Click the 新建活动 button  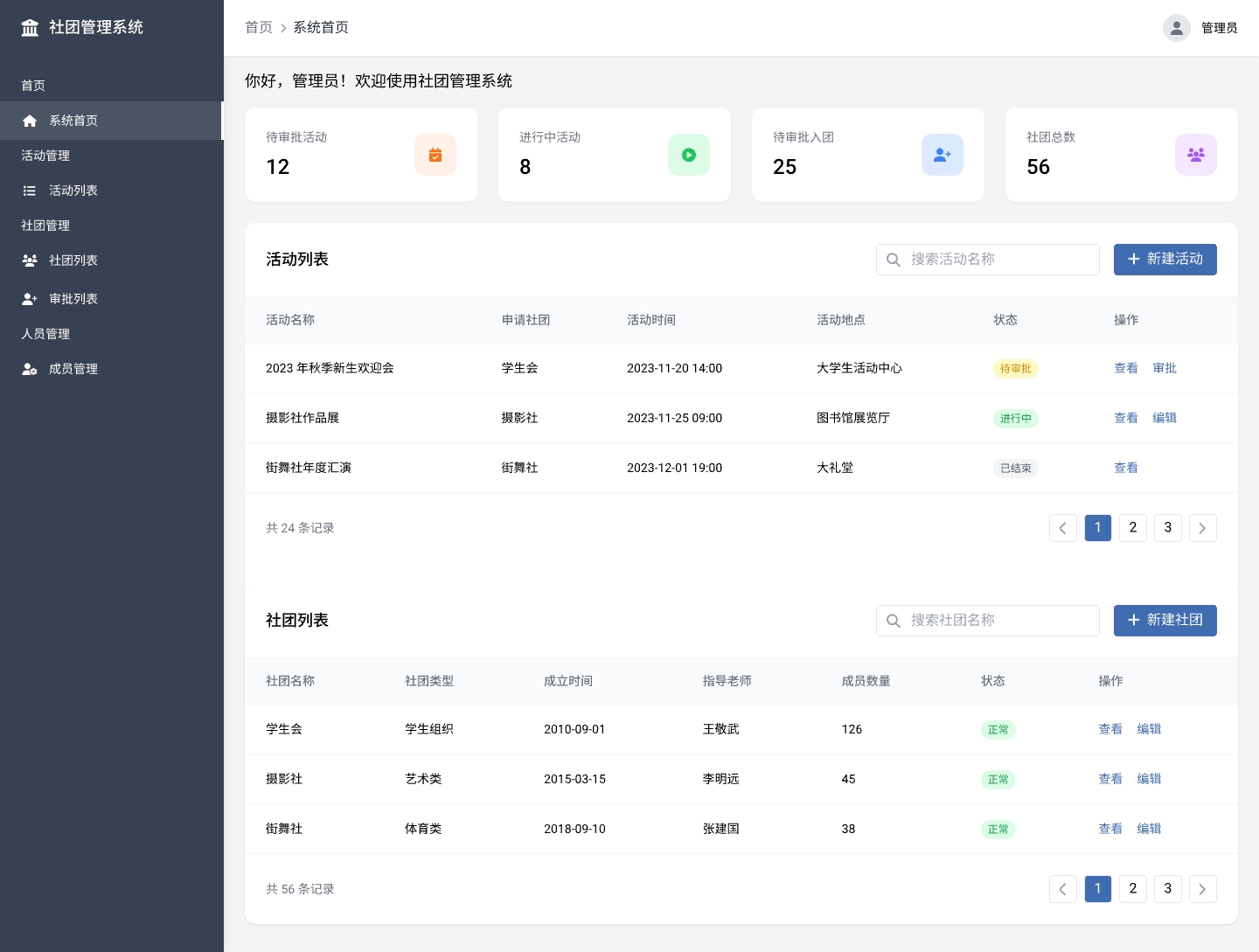coord(1165,260)
